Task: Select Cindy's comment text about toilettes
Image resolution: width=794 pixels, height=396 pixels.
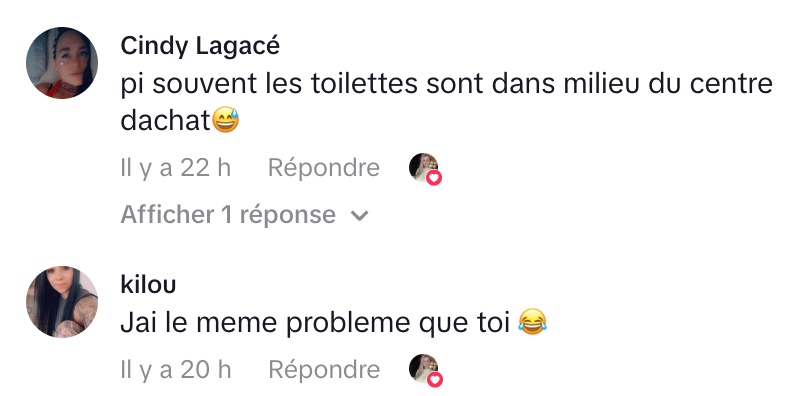Action: click(447, 102)
